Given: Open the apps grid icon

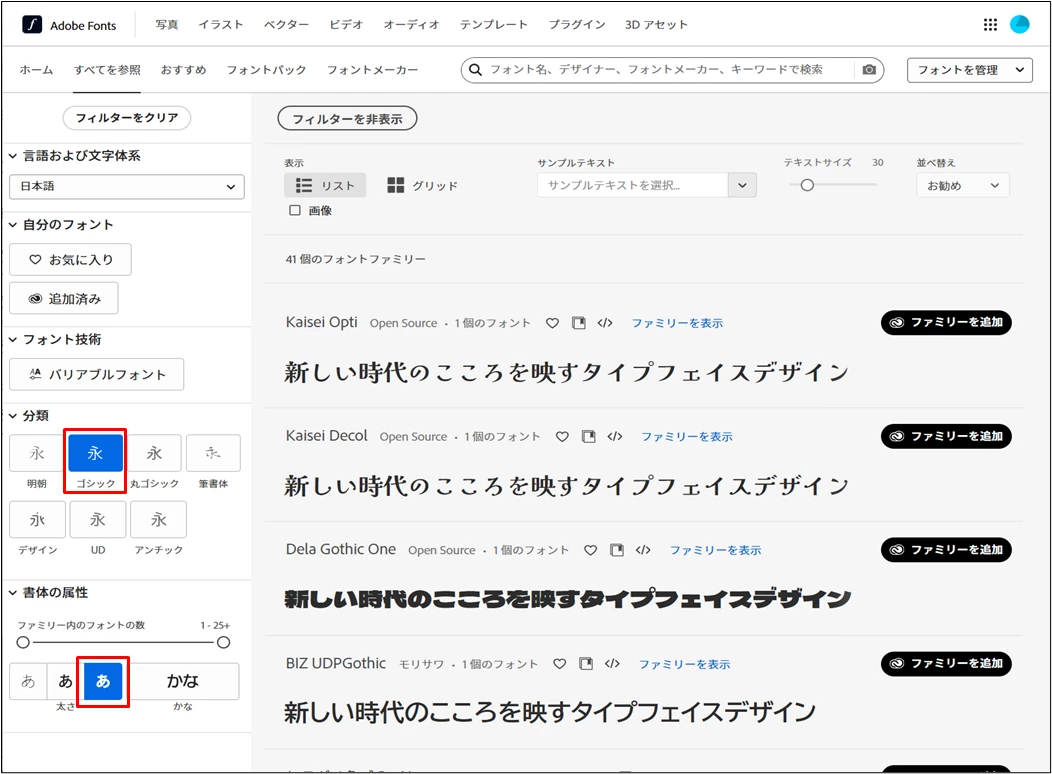Looking at the screenshot, I should point(990,25).
